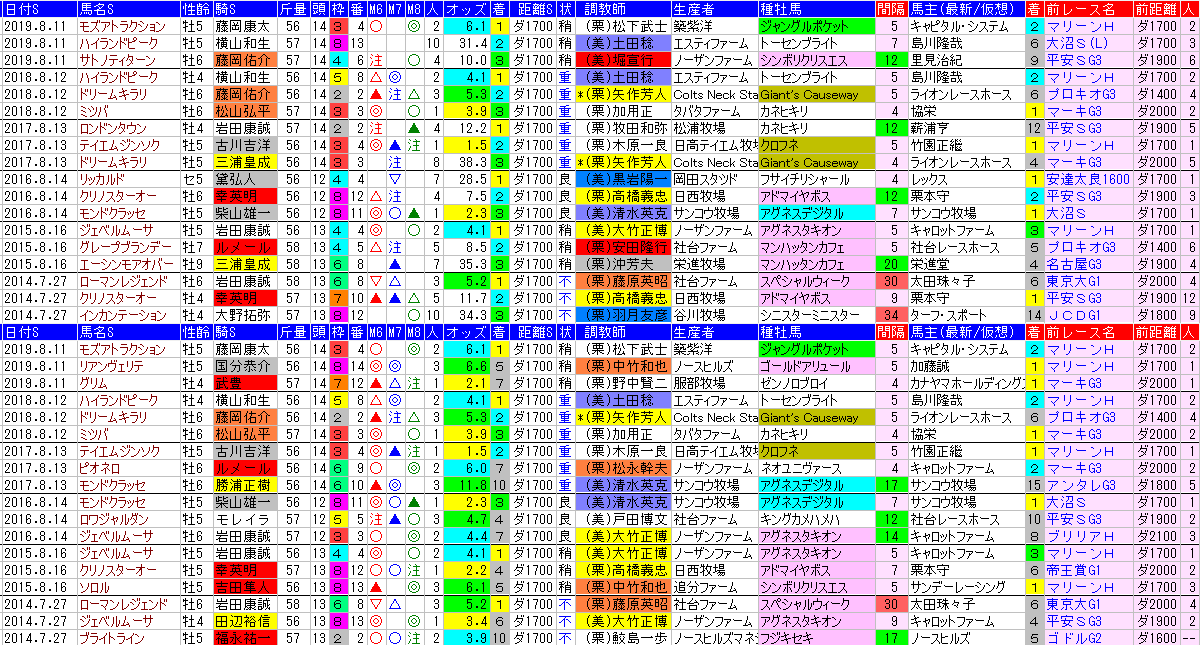Click jockey 福永祐一
1200x645 pixels.
(243, 638)
